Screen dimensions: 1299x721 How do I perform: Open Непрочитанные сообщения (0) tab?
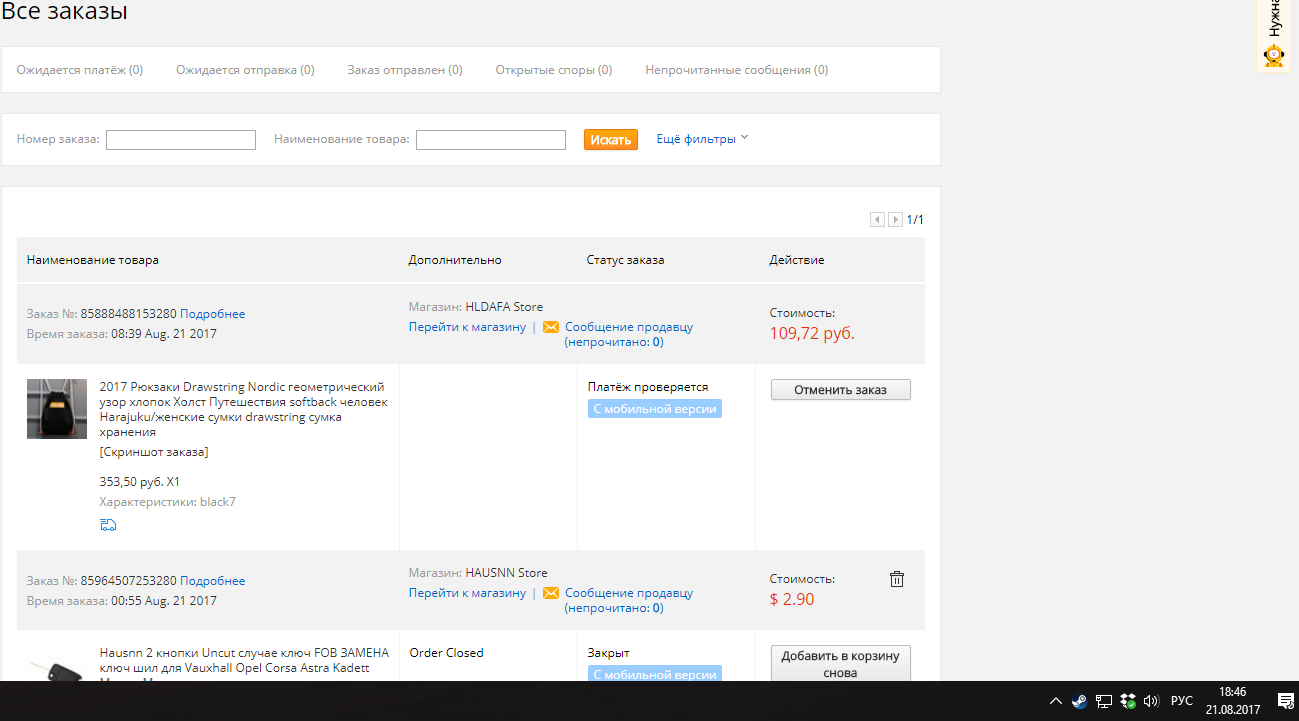(737, 70)
